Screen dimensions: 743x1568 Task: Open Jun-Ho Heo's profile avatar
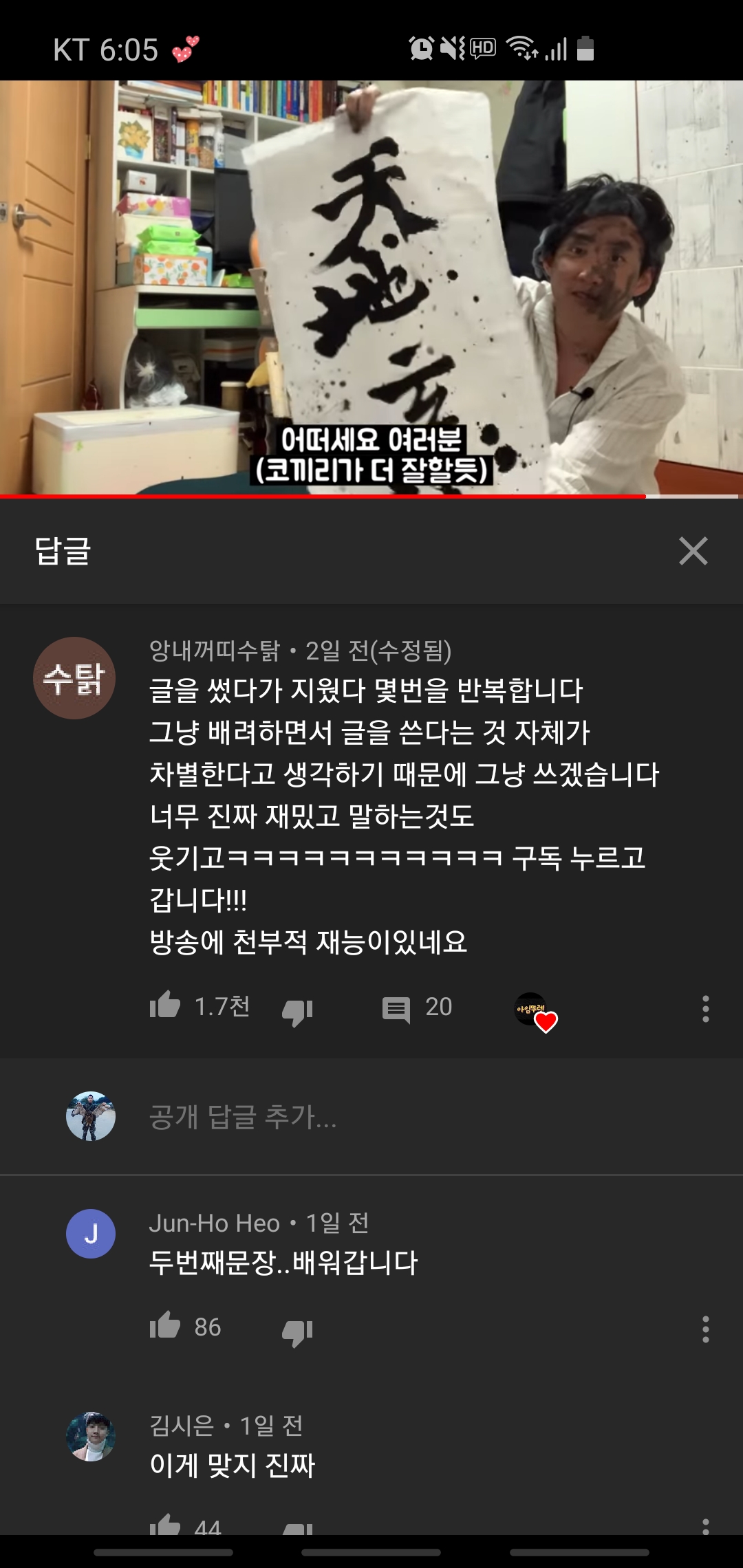click(91, 1234)
